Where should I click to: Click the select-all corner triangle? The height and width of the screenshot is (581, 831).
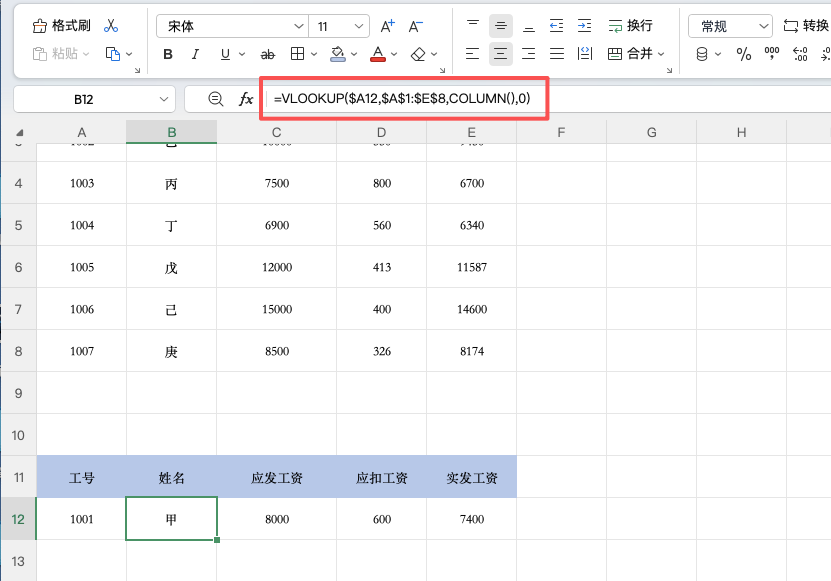20,133
